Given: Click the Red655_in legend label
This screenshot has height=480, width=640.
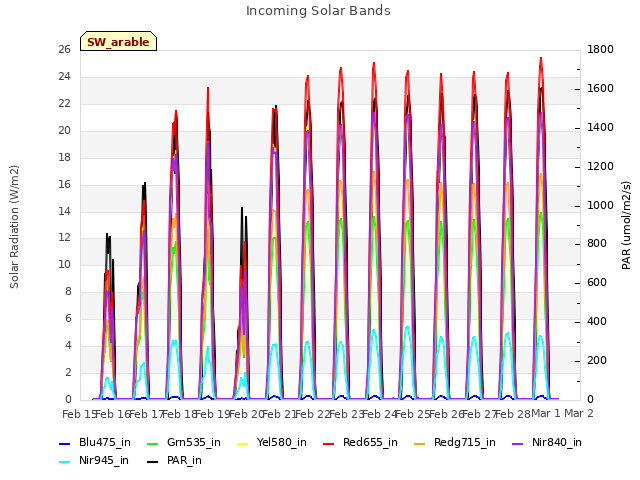Looking at the screenshot, I should 370,442.
